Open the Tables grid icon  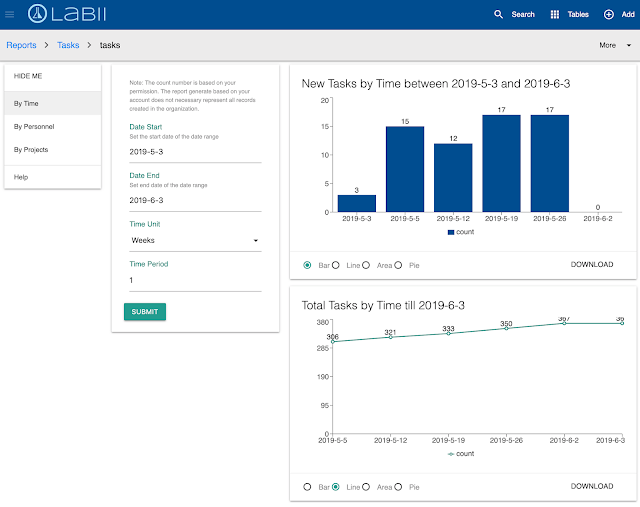(x=555, y=14)
